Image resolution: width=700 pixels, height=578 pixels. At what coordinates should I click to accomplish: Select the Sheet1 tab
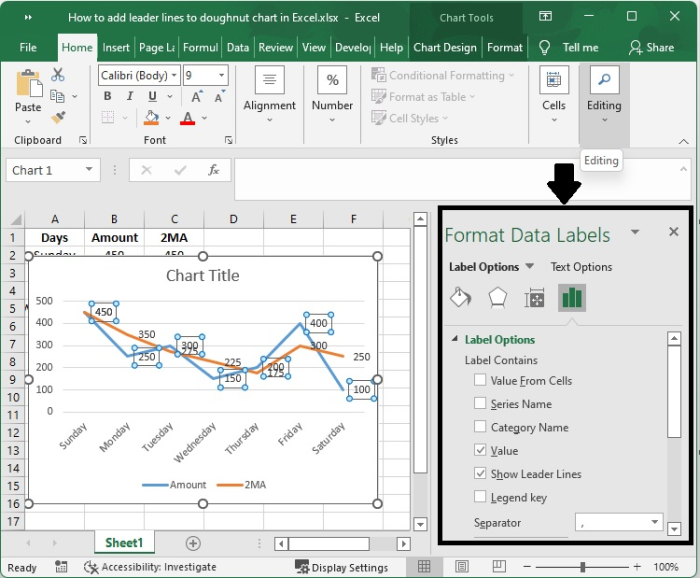(124, 543)
